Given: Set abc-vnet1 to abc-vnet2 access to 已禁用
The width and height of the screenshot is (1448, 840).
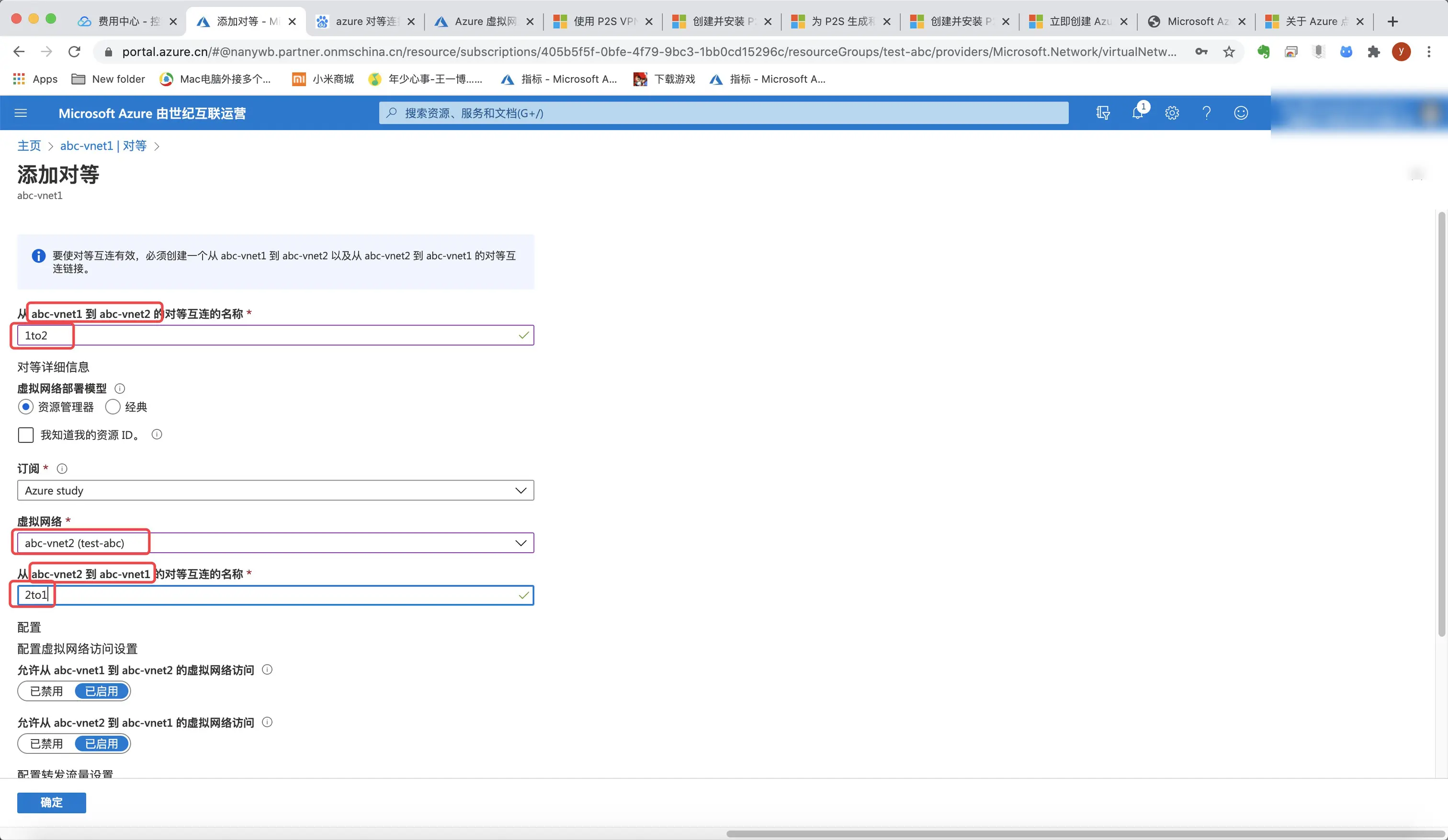Looking at the screenshot, I should point(46,691).
